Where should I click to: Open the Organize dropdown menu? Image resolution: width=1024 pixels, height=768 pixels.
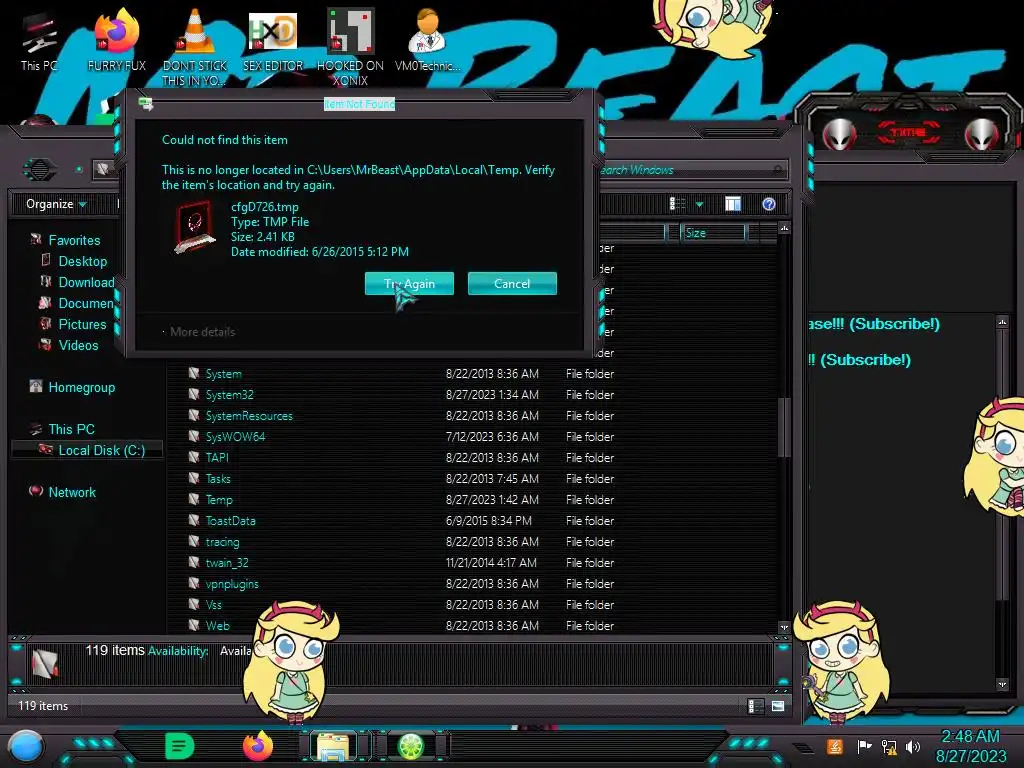pyautogui.click(x=56, y=204)
